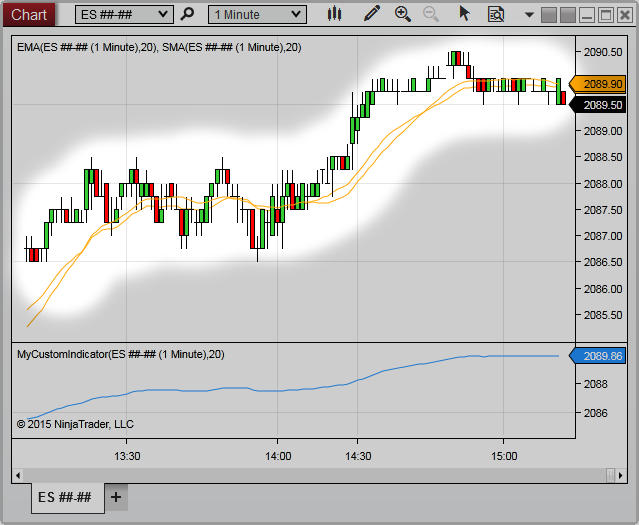Select the drawing tools pencil icon
The height and width of the screenshot is (525, 639).
point(372,14)
